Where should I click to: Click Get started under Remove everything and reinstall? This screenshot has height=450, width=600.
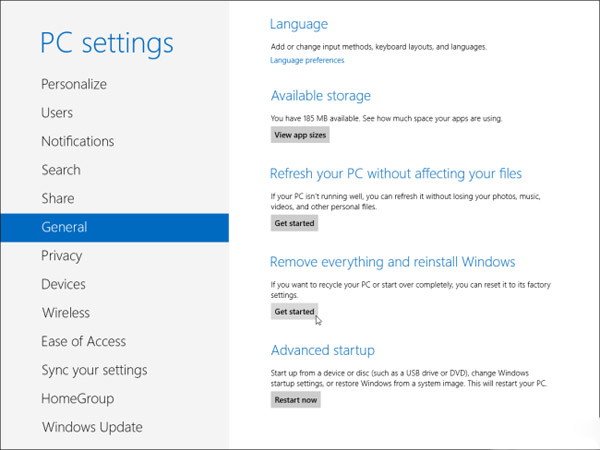click(x=294, y=312)
